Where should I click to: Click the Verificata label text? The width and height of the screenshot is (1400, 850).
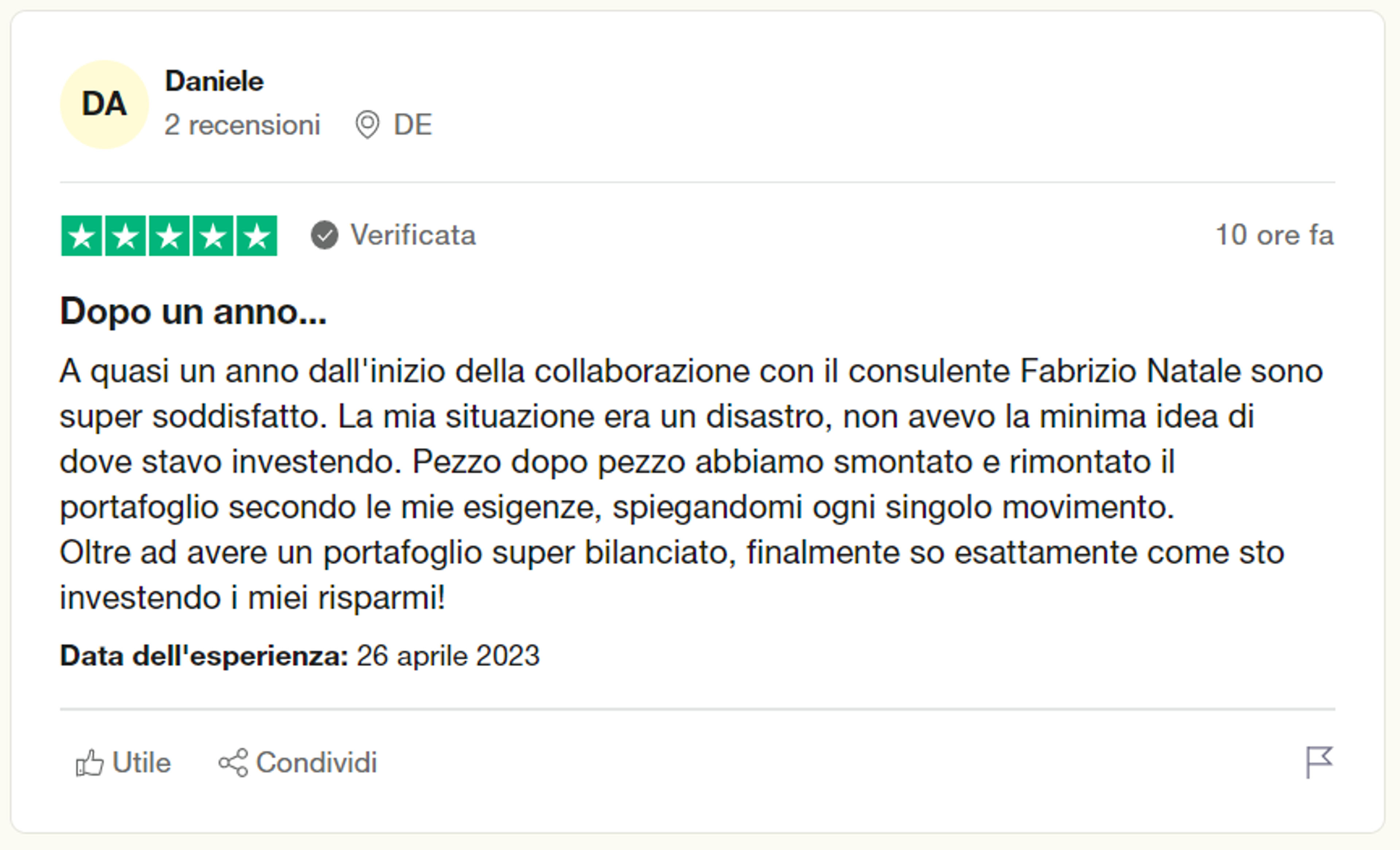[x=413, y=235]
